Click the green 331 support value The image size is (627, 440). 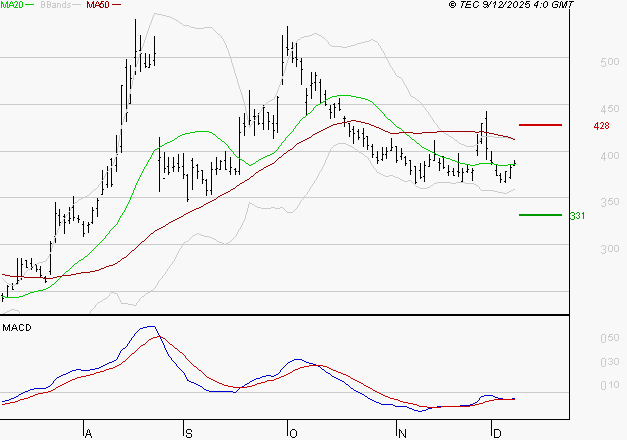[x=577, y=216]
